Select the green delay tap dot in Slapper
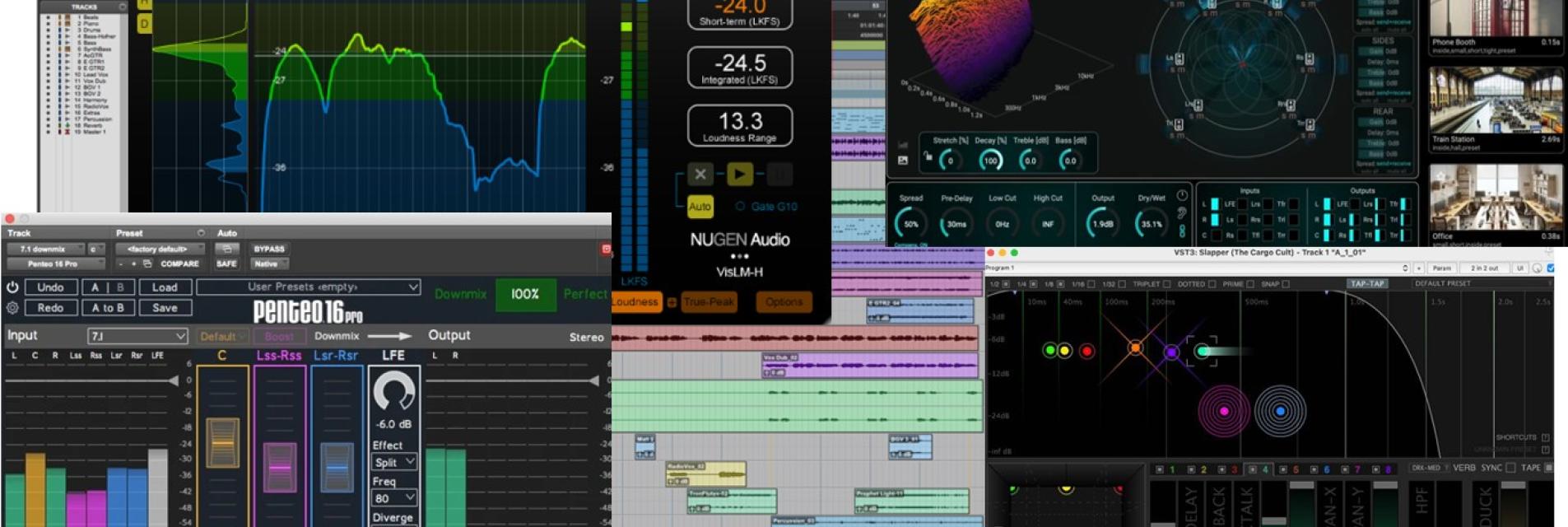 tap(1049, 350)
